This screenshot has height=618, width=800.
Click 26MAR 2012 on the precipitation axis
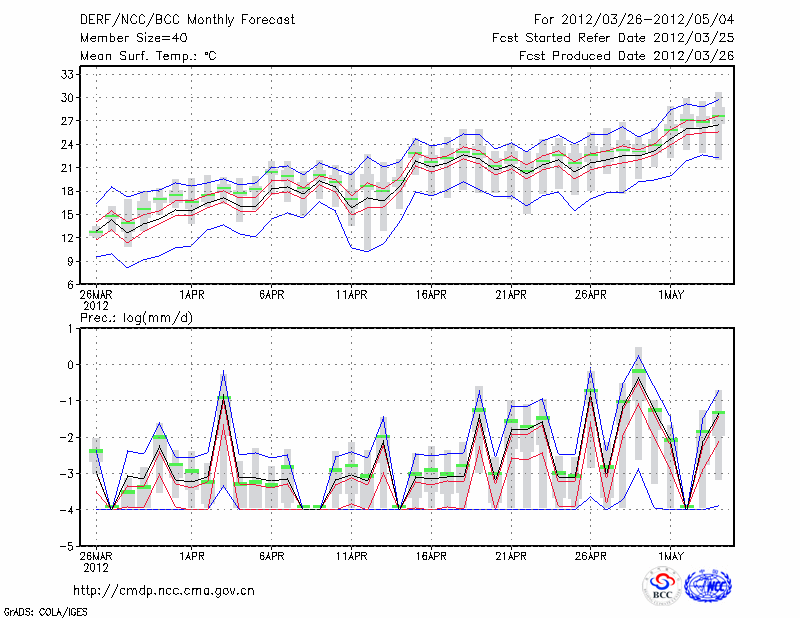click(x=95, y=561)
